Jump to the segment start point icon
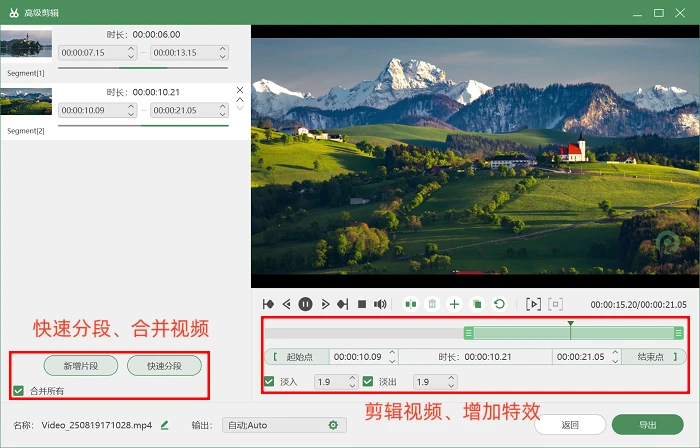The height and width of the screenshot is (448, 700). click(x=268, y=304)
